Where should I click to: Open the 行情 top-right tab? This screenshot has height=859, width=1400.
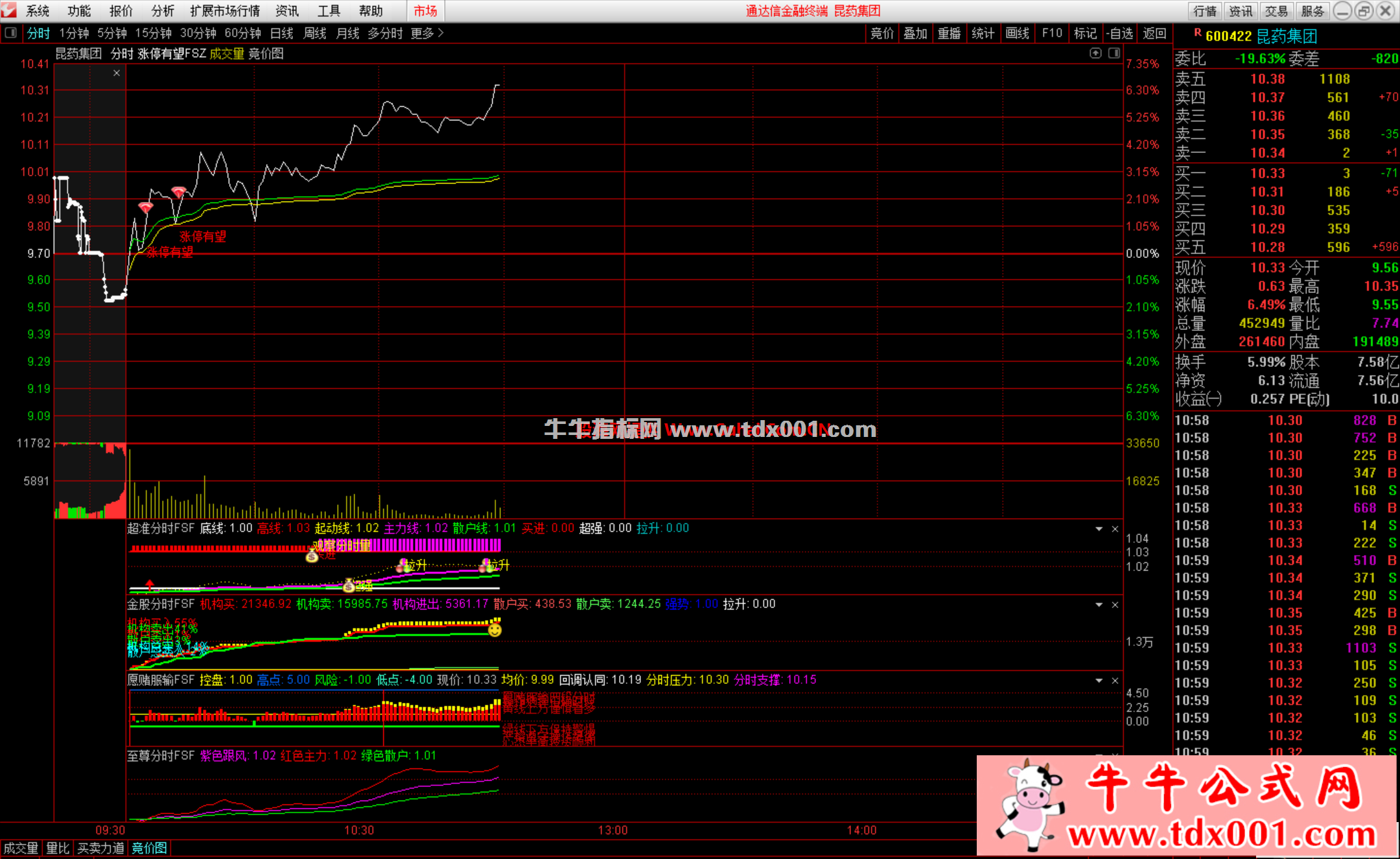coord(1205,11)
